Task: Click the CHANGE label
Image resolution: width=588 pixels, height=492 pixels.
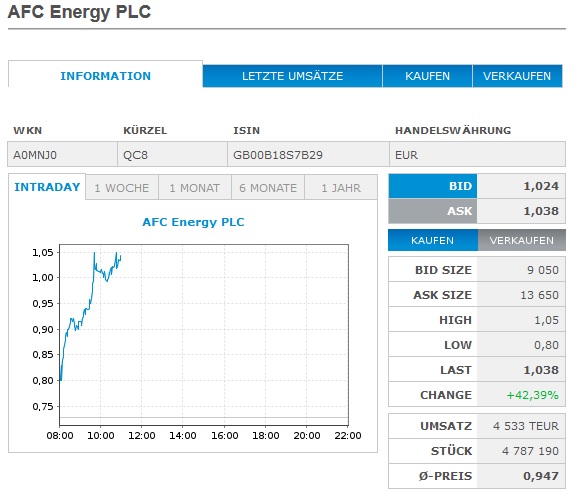Action: pos(446,395)
